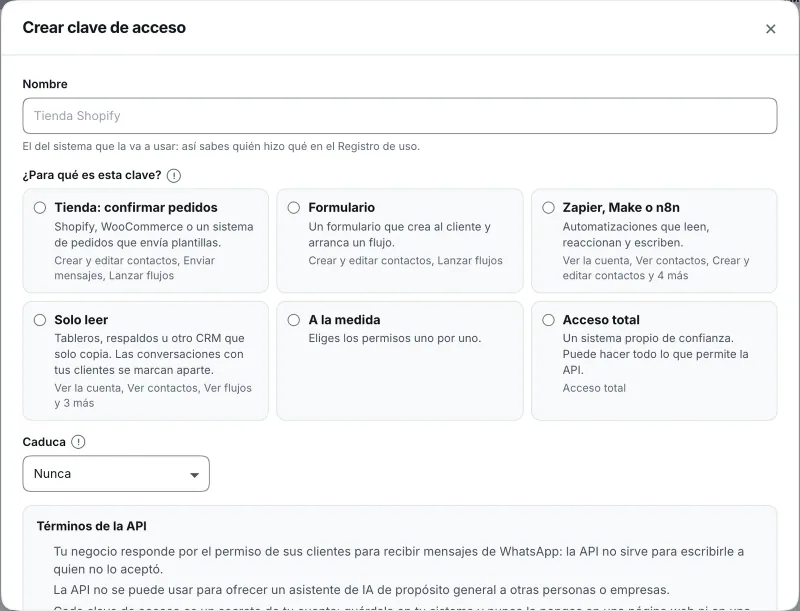
Task: Show info icon next to Caduca
Action: pyautogui.click(x=78, y=442)
